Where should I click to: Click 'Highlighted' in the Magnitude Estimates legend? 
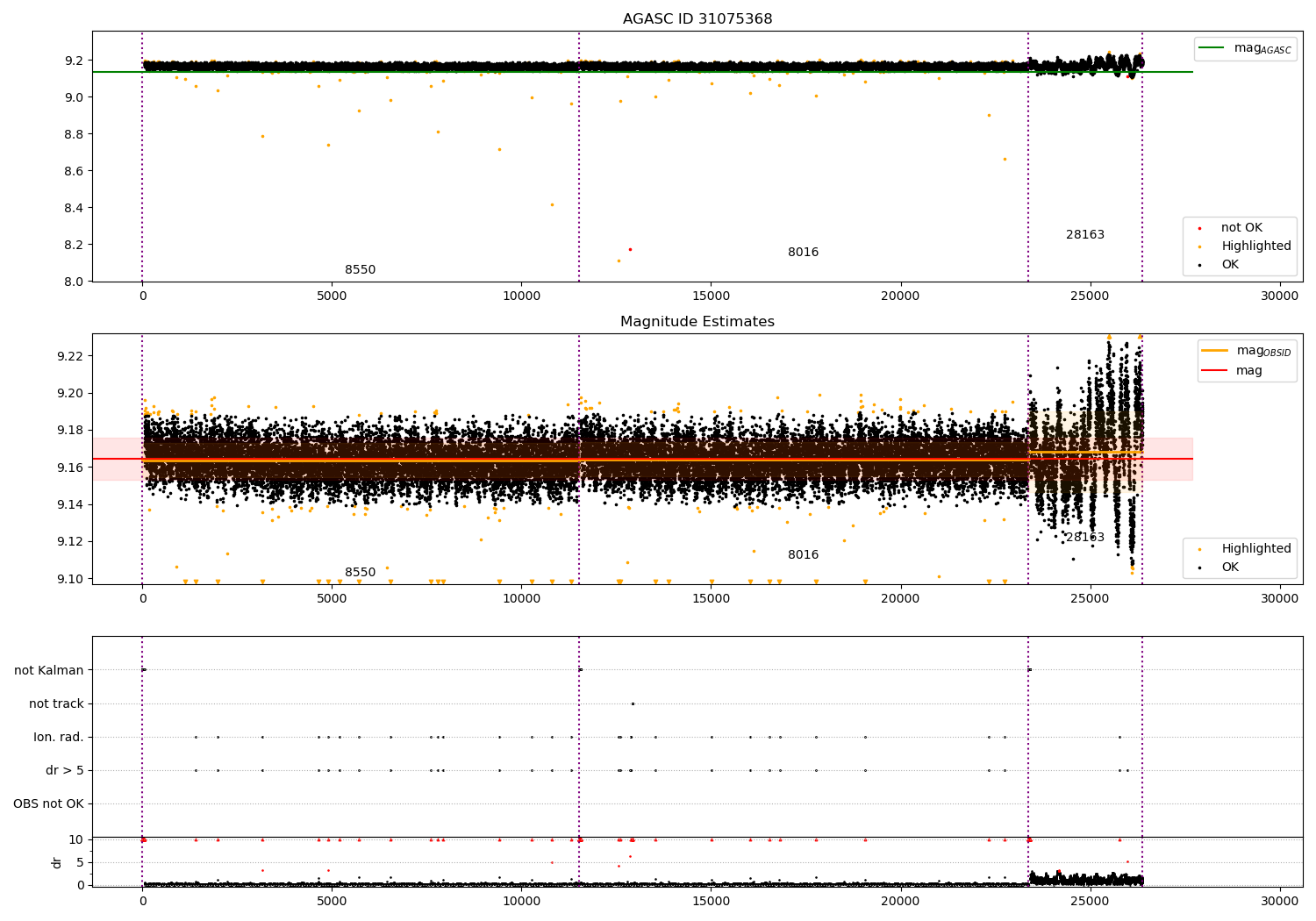point(1256,549)
